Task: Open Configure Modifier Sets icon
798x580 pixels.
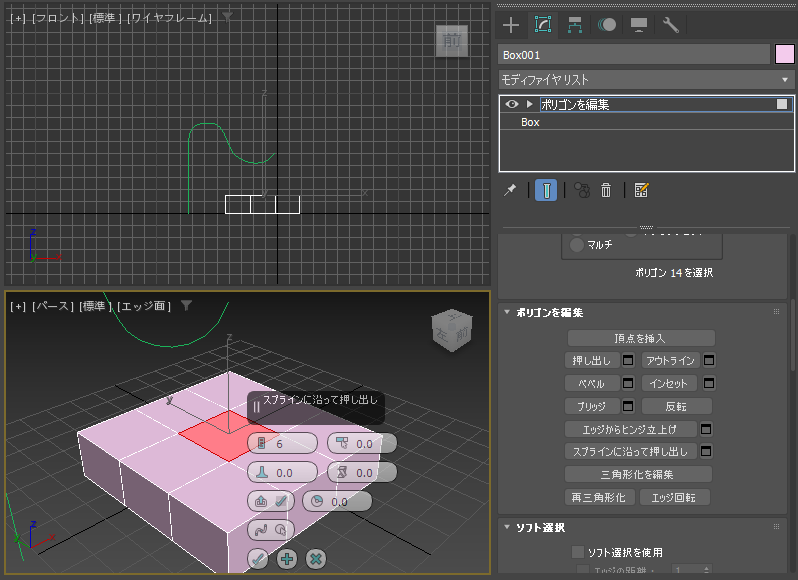Action: pyautogui.click(x=641, y=190)
